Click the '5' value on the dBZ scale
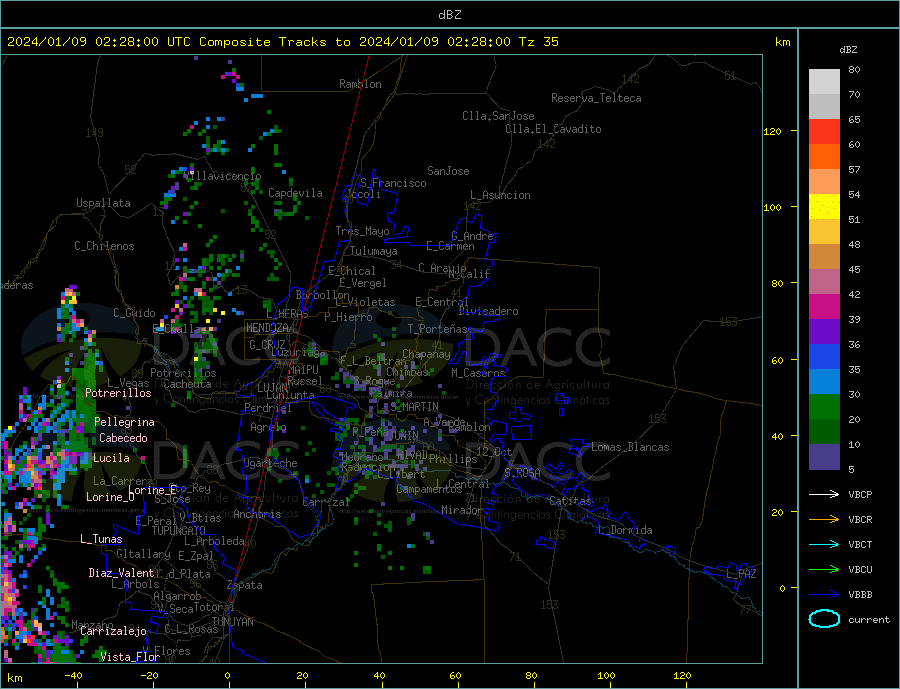 click(851, 470)
